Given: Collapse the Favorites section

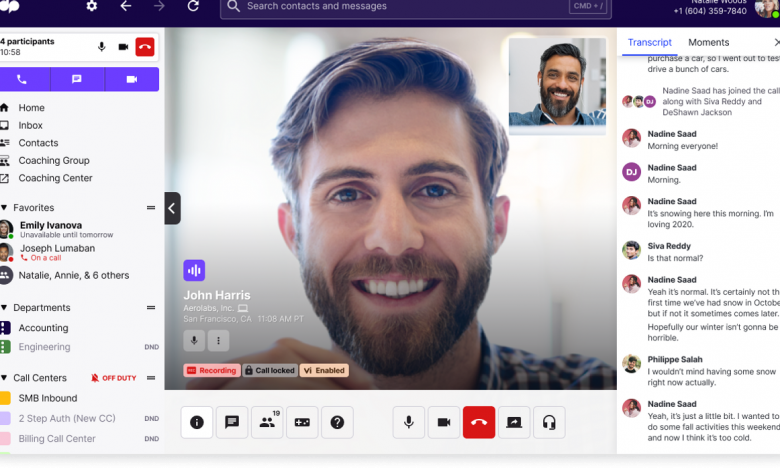Looking at the screenshot, I should click(4, 208).
